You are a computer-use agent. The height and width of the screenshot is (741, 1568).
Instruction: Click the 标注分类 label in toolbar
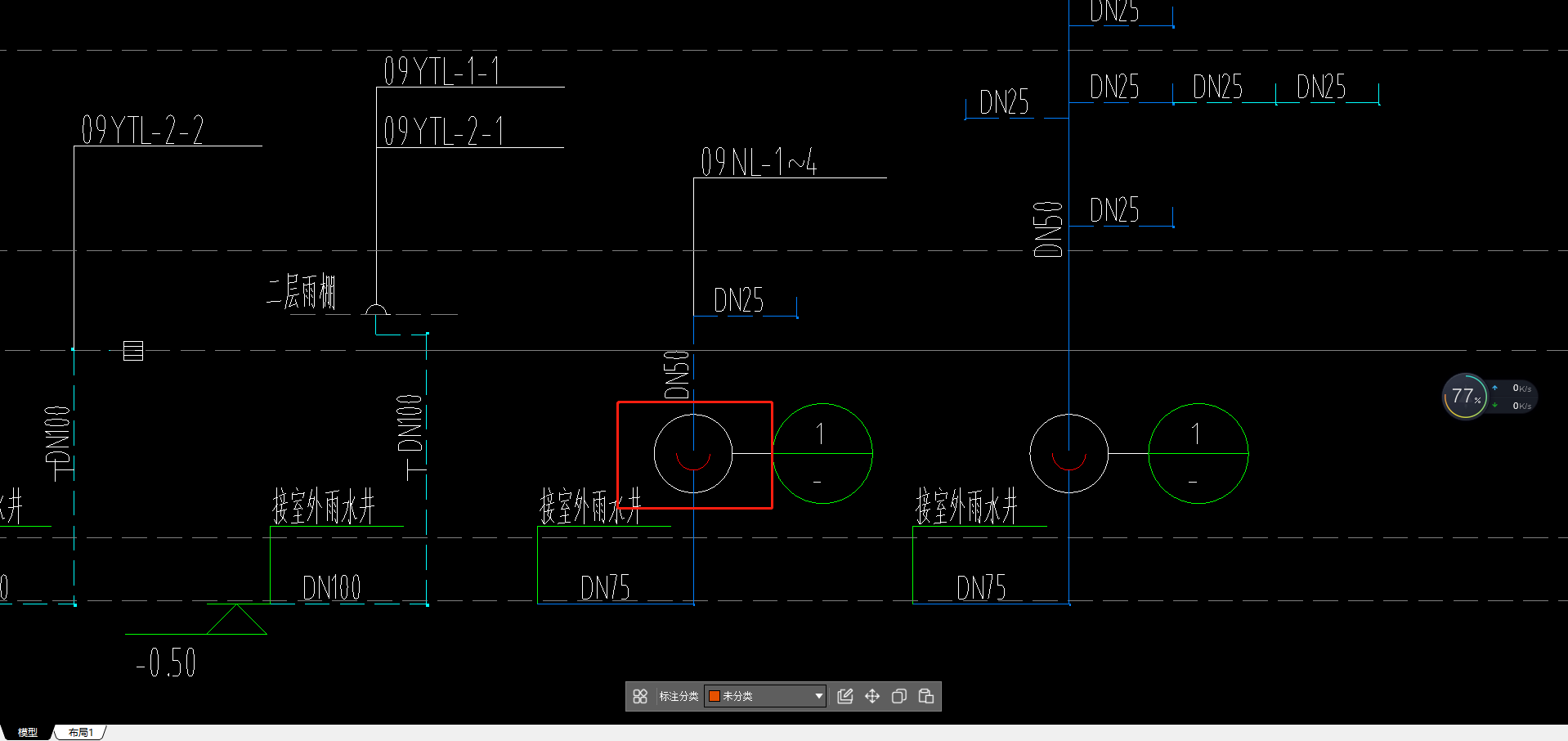click(679, 696)
